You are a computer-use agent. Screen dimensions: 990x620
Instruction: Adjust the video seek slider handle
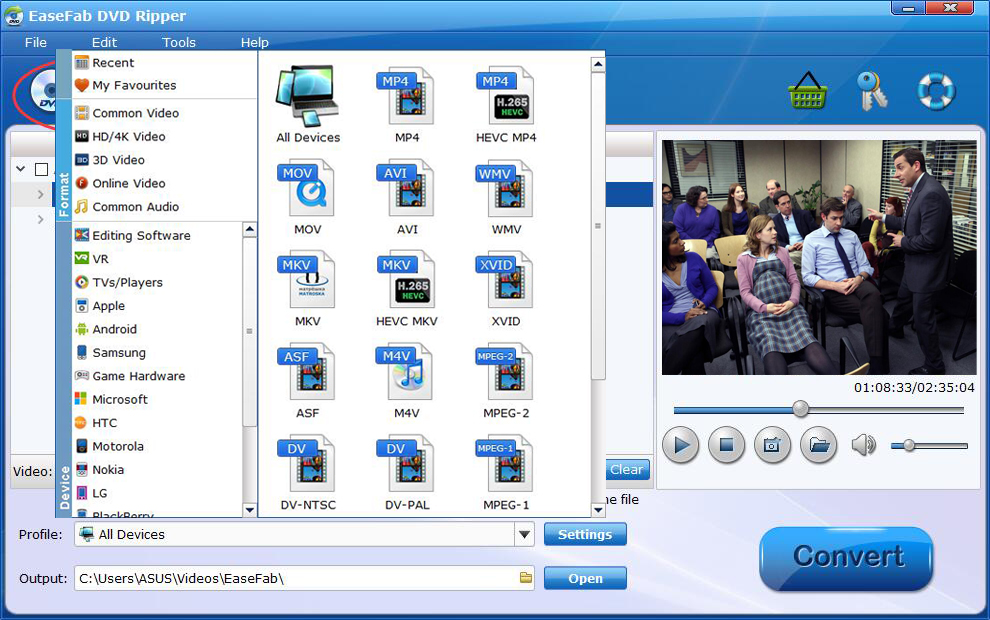(801, 409)
